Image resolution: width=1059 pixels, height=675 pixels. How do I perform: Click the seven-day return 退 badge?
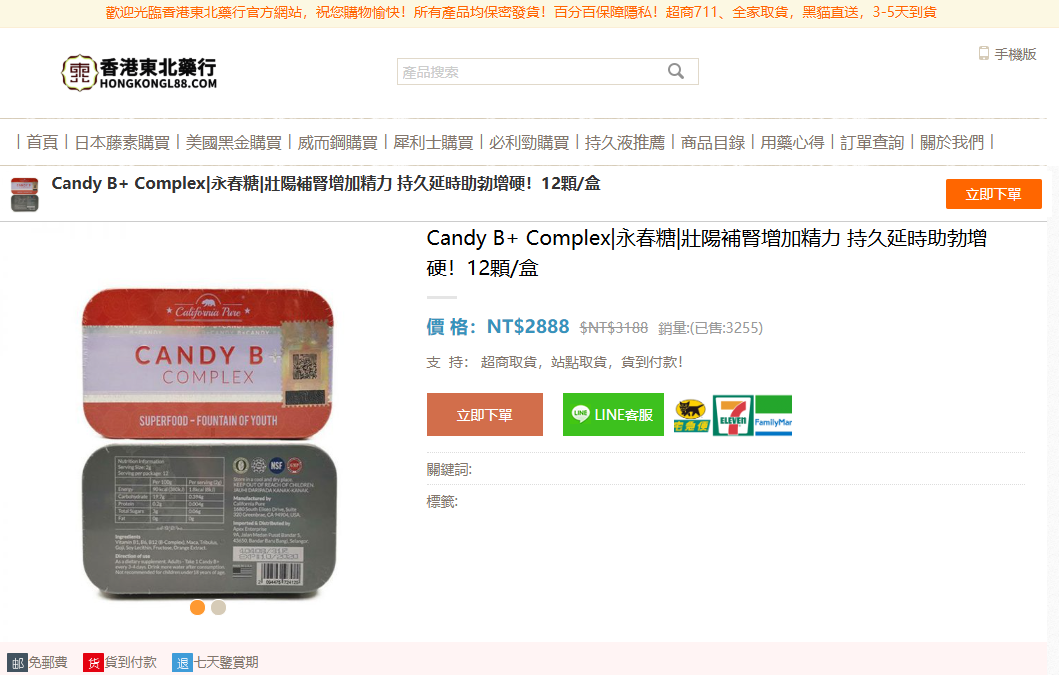[182, 663]
